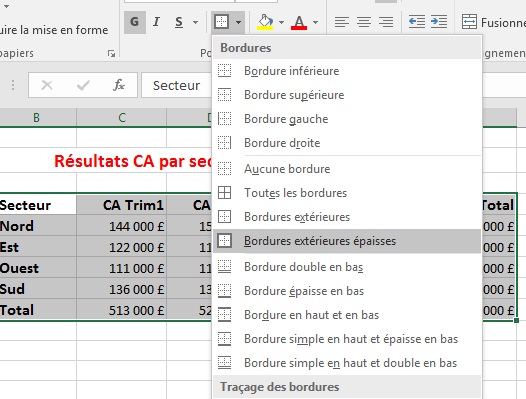Click the align left icon

pos(342,22)
